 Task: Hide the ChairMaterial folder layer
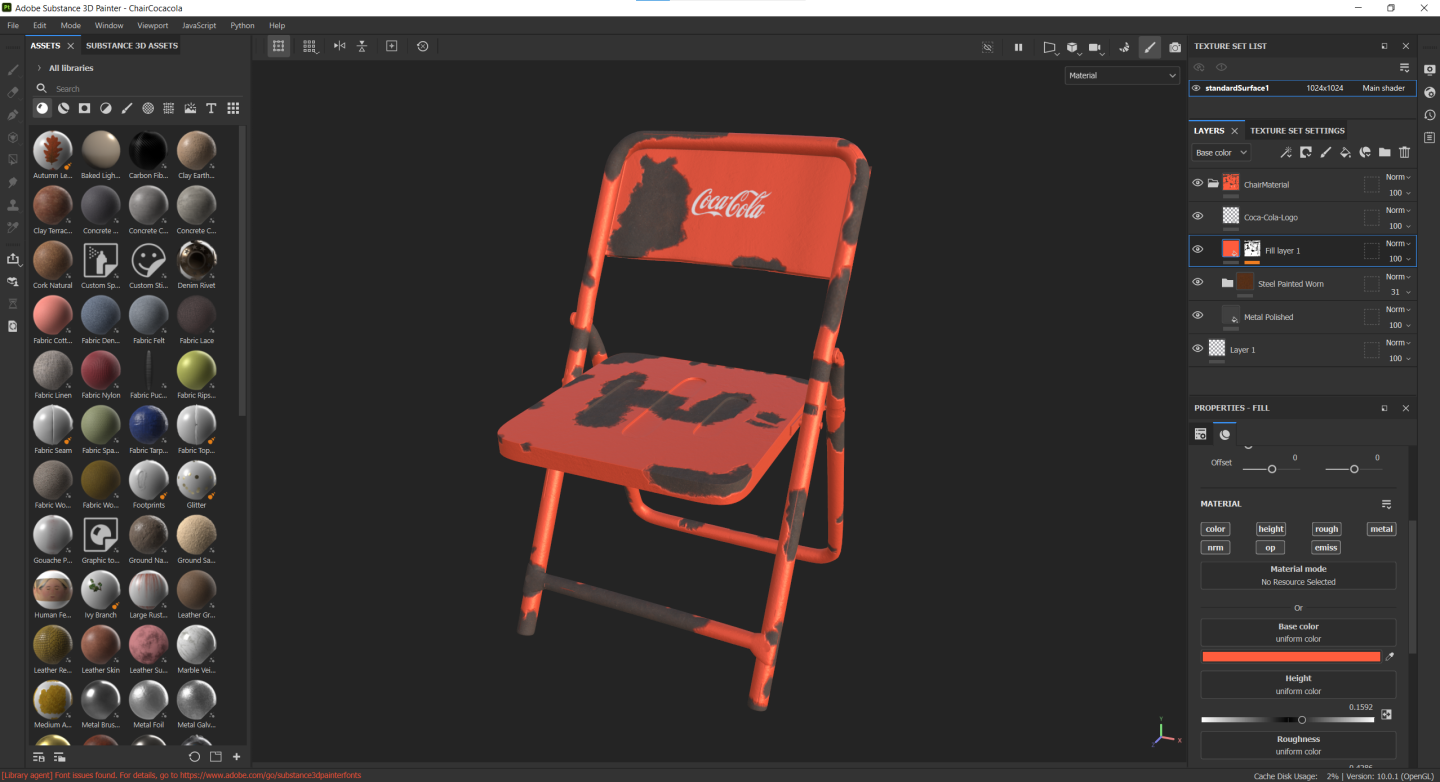click(x=1197, y=183)
